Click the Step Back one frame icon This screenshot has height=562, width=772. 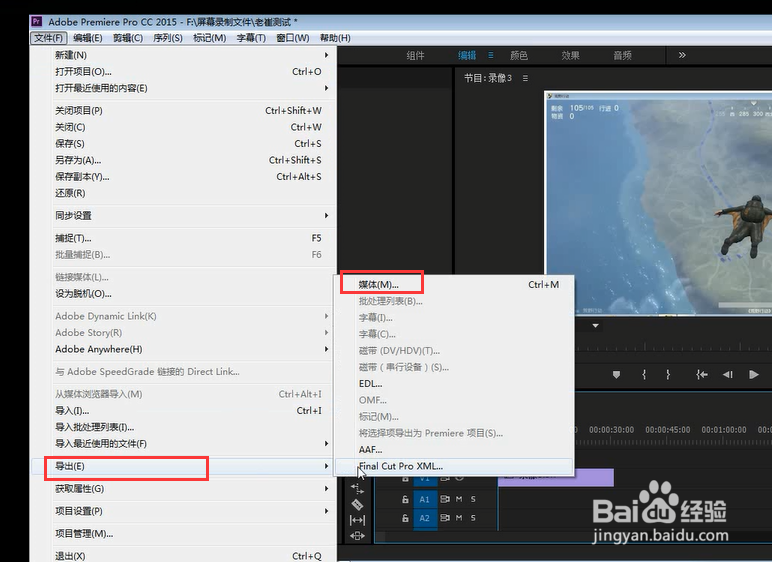pyautogui.click(x=728, y=375)
